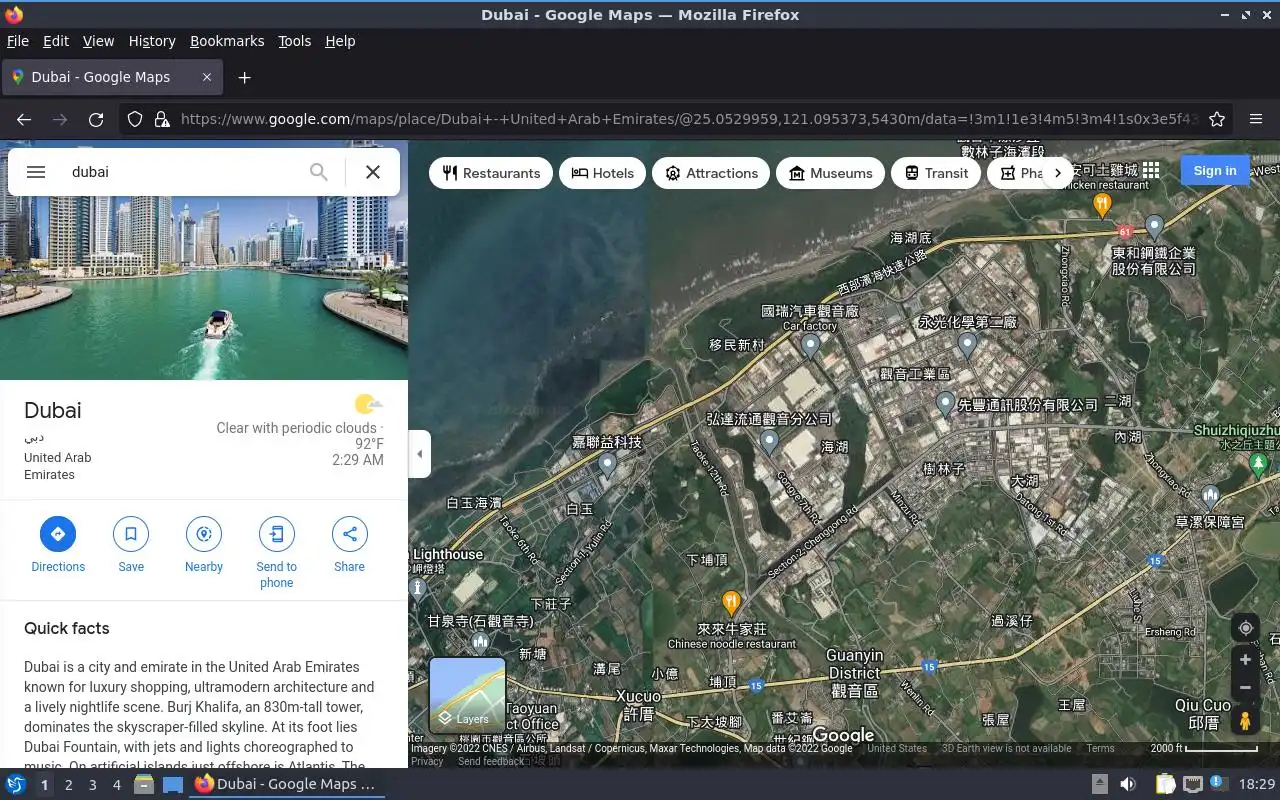The width and height of the screenshot is (1280, 800).
Task: Filter map by Museums
Action: pos(830,173)
